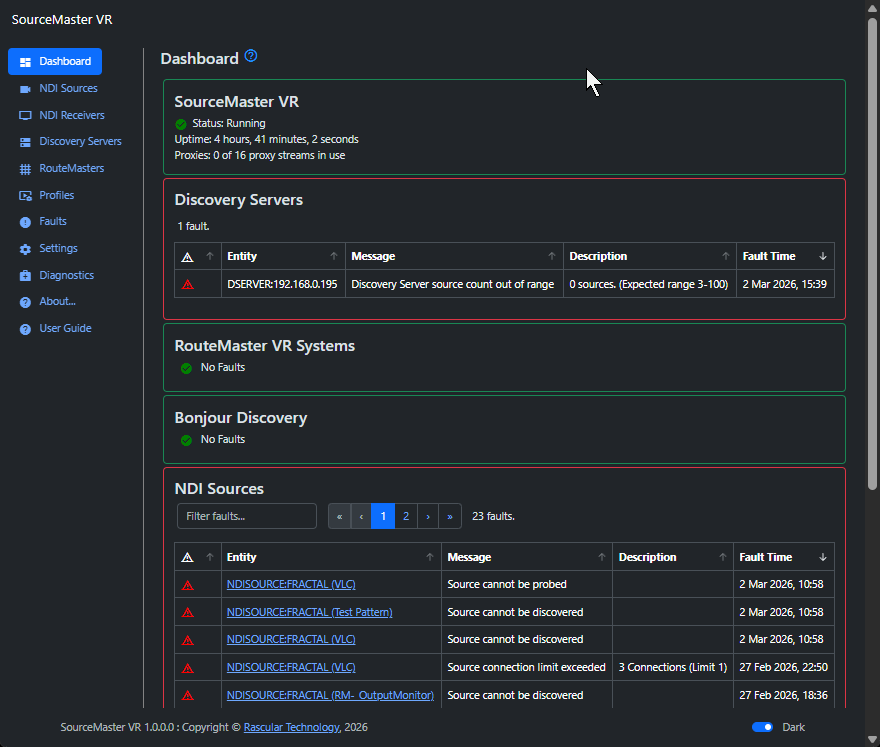Click the User Guide question icon in the sidebar

point(25,329)
